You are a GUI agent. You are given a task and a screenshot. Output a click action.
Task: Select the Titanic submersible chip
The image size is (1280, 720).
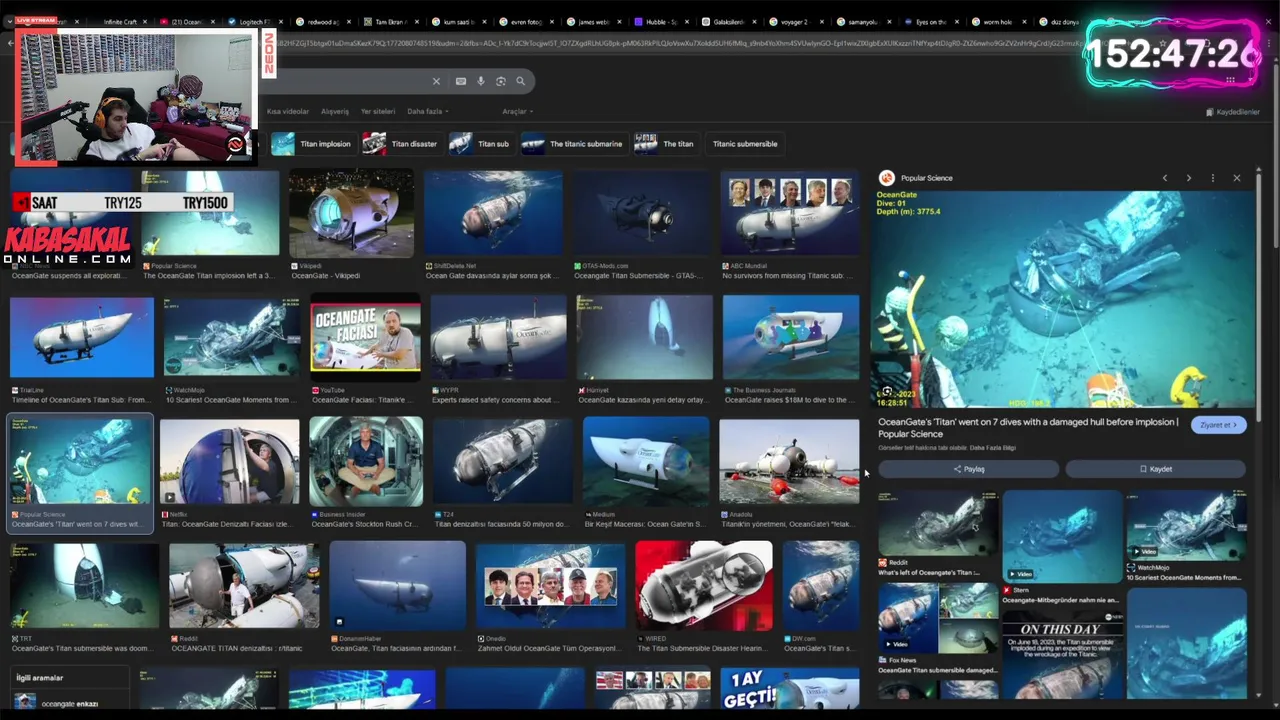click(x=745, y=144)
